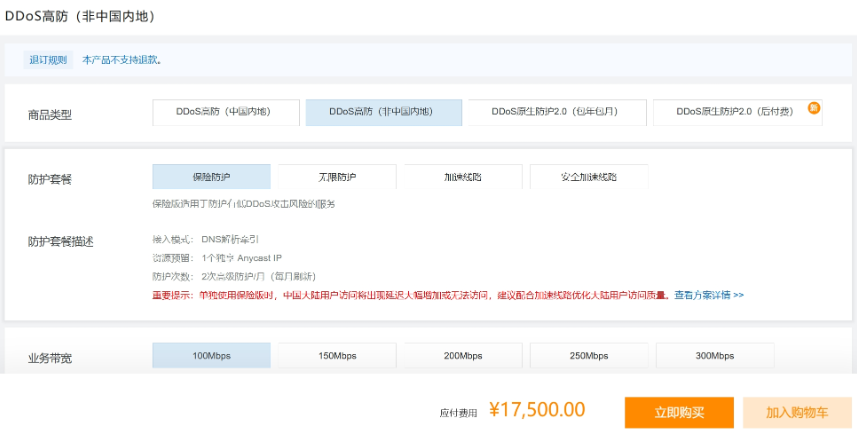Click the 应付费用 label

pyautogui.click(x=459, y=413)
